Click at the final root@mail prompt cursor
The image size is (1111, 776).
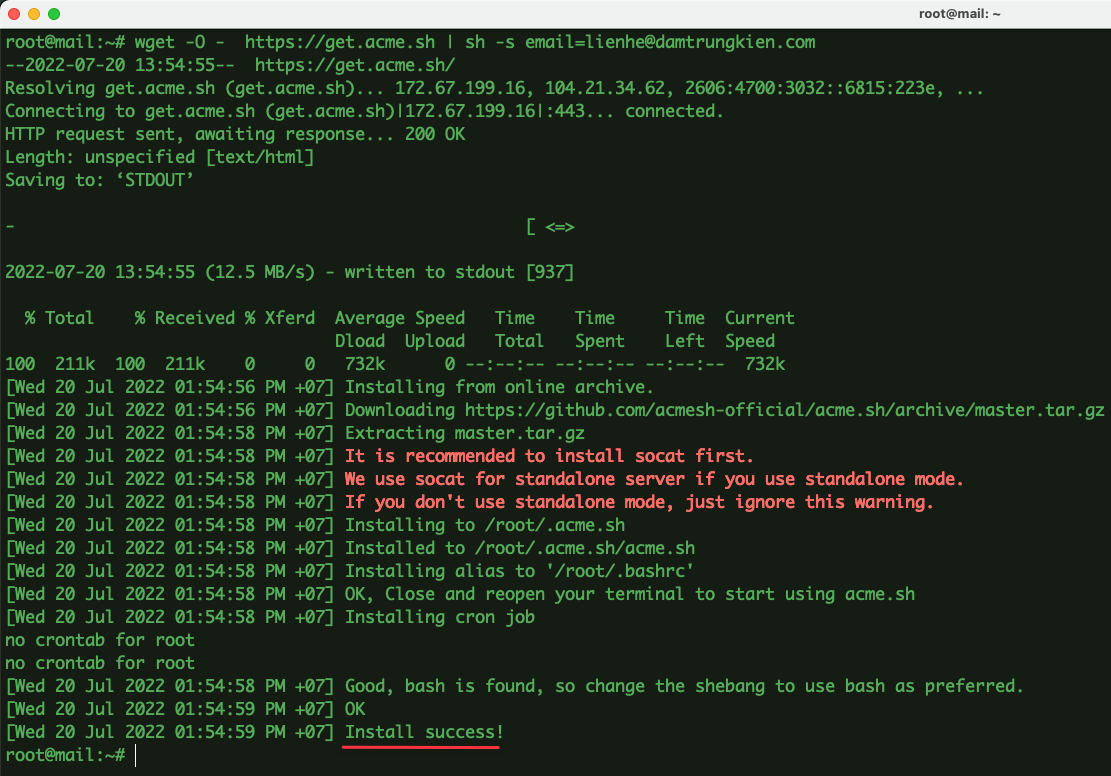[135, 755]
